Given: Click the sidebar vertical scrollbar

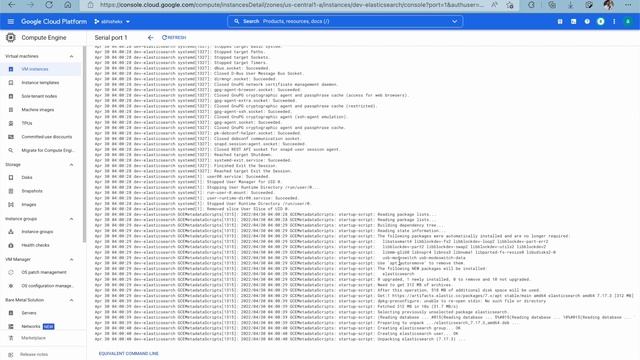Looking at the screenshot, I should click(84, 144).
